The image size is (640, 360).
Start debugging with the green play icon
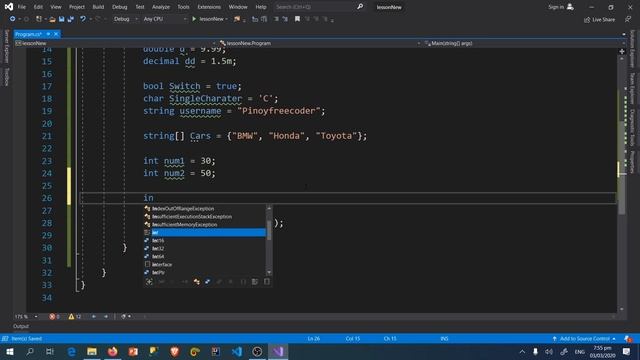coord(194,19)
